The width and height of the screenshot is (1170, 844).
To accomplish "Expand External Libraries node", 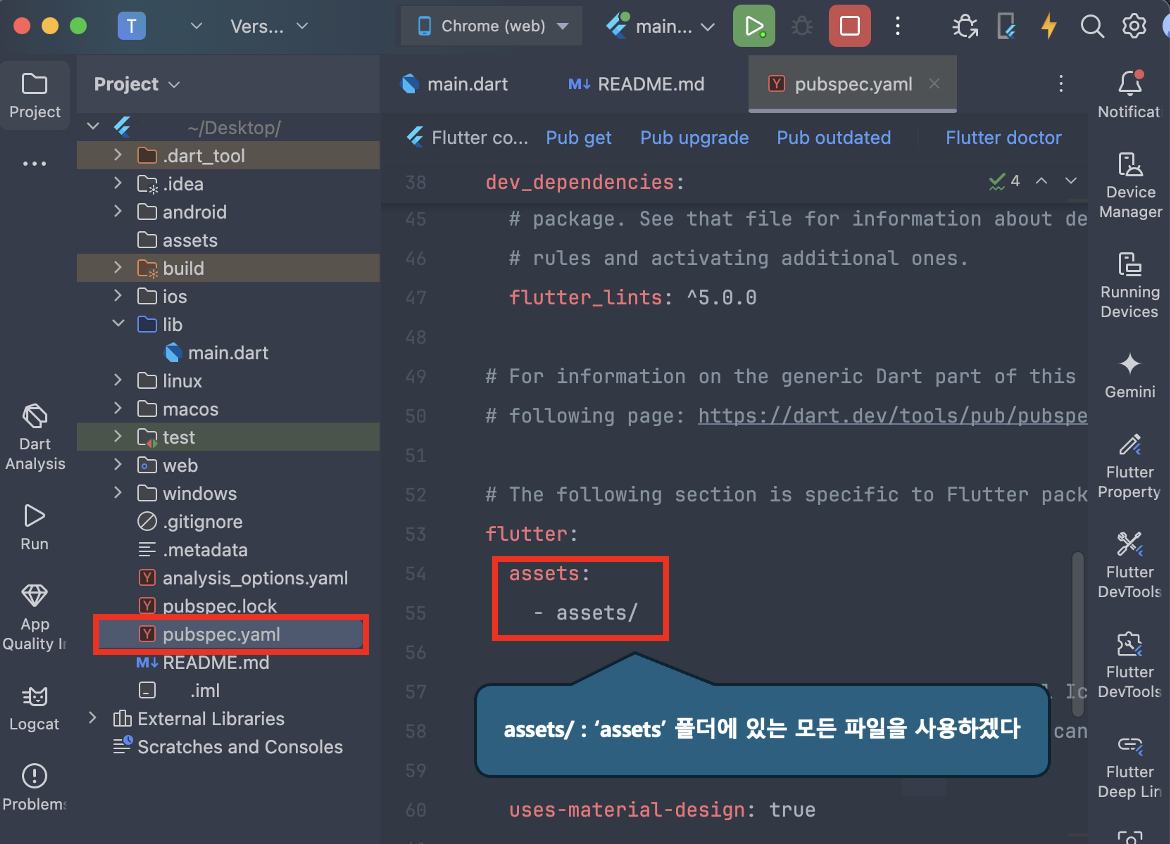I will (x=93, y=718).
